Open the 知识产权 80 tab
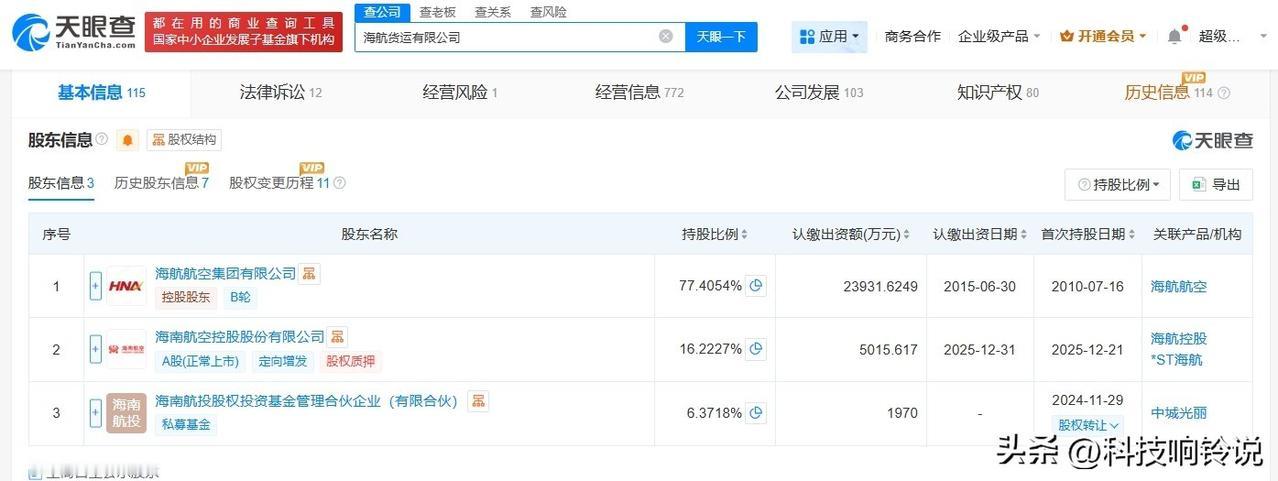1278x481 pixels. tap(998, 93)
